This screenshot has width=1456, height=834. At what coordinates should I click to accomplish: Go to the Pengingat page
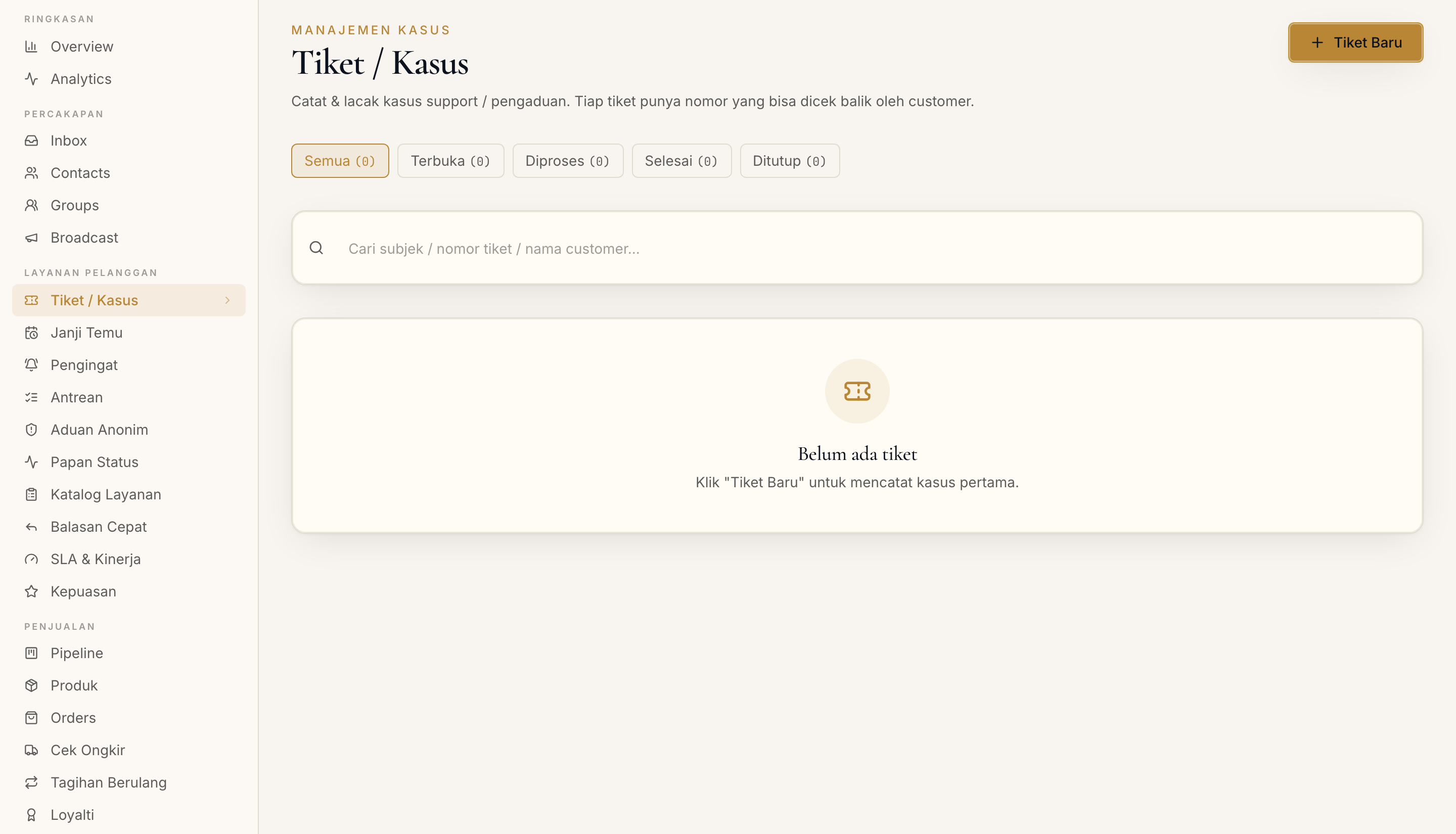129,365
